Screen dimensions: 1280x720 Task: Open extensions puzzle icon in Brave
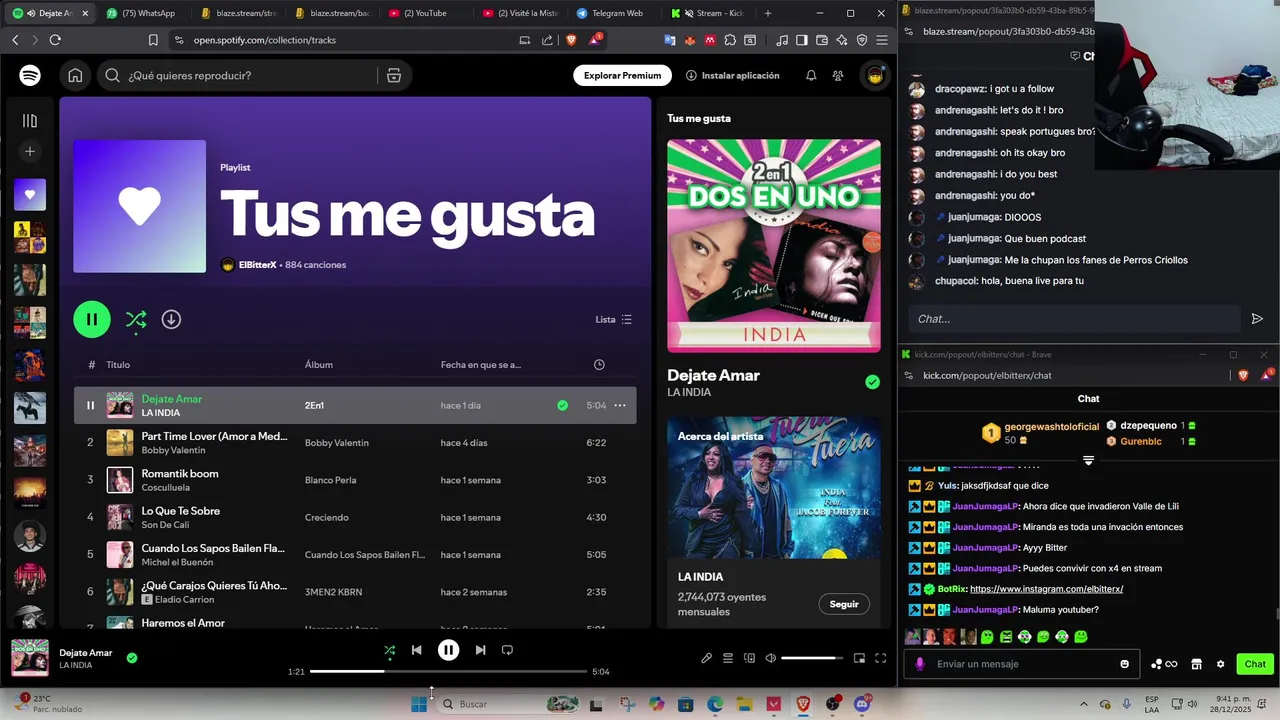coord(730,40)
